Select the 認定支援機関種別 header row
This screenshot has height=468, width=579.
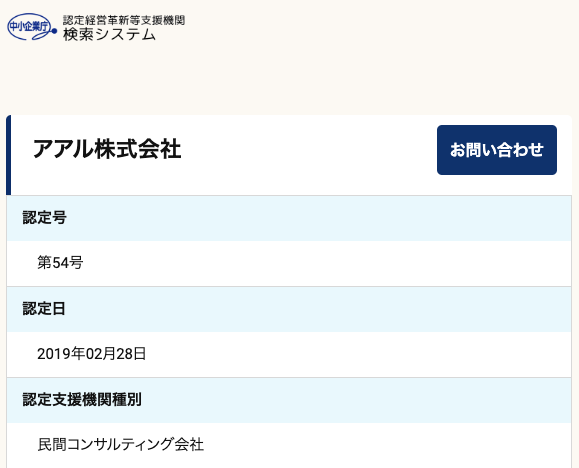coord(289,400)
